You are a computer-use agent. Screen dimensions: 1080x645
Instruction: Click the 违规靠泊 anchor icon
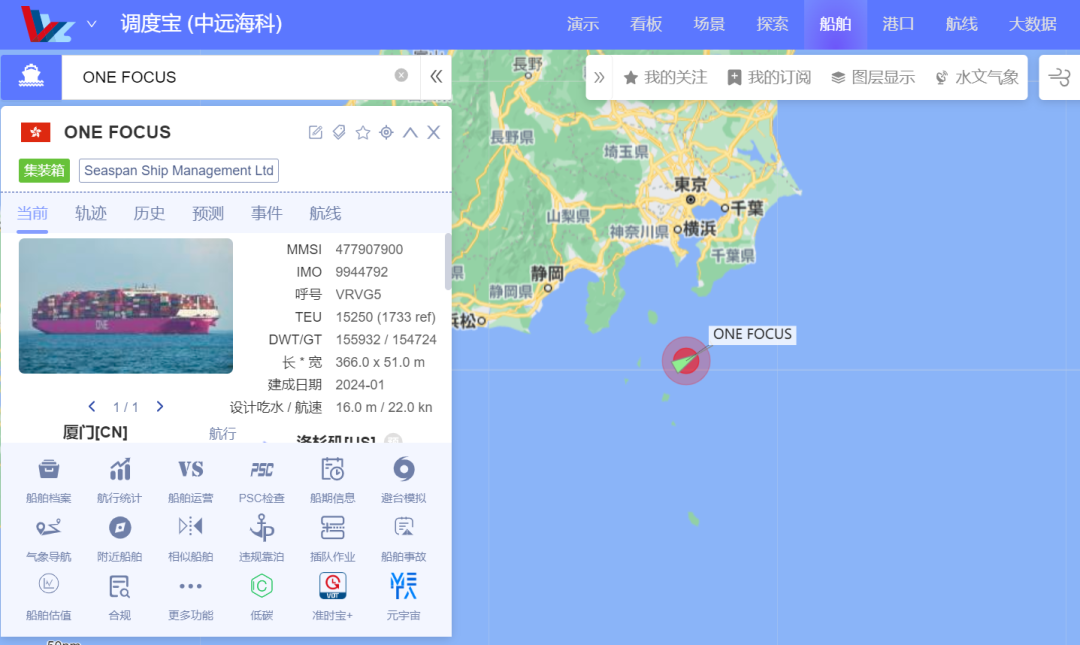[x=262, y=529]
